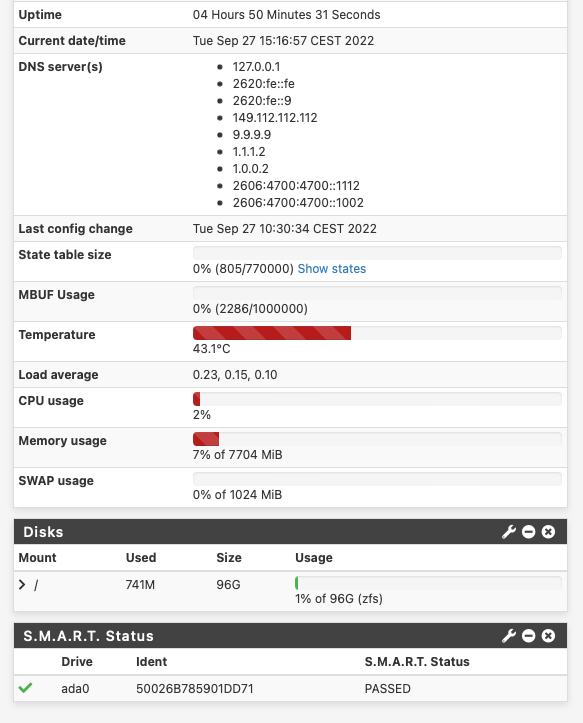Click the S.M.A.R.T. Status panel title
This screenshot has width=583, height=723.
pyautogui.click(x=88, y=636)
